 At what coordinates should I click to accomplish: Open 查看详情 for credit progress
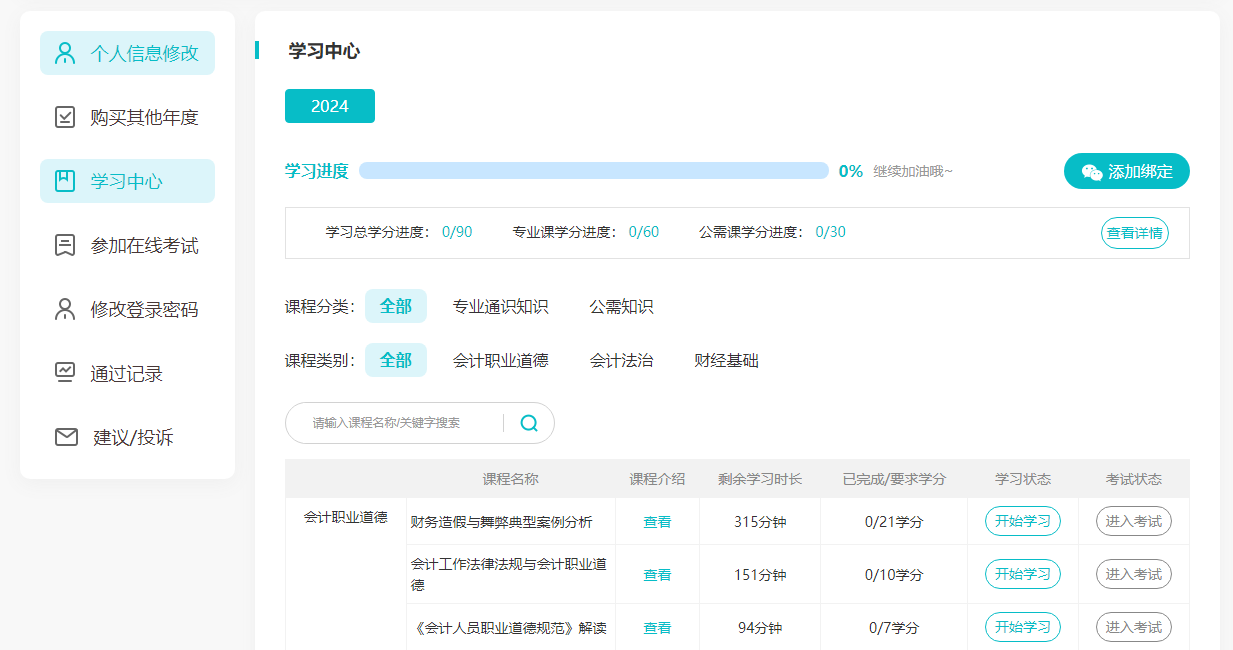pos(1134,233)
